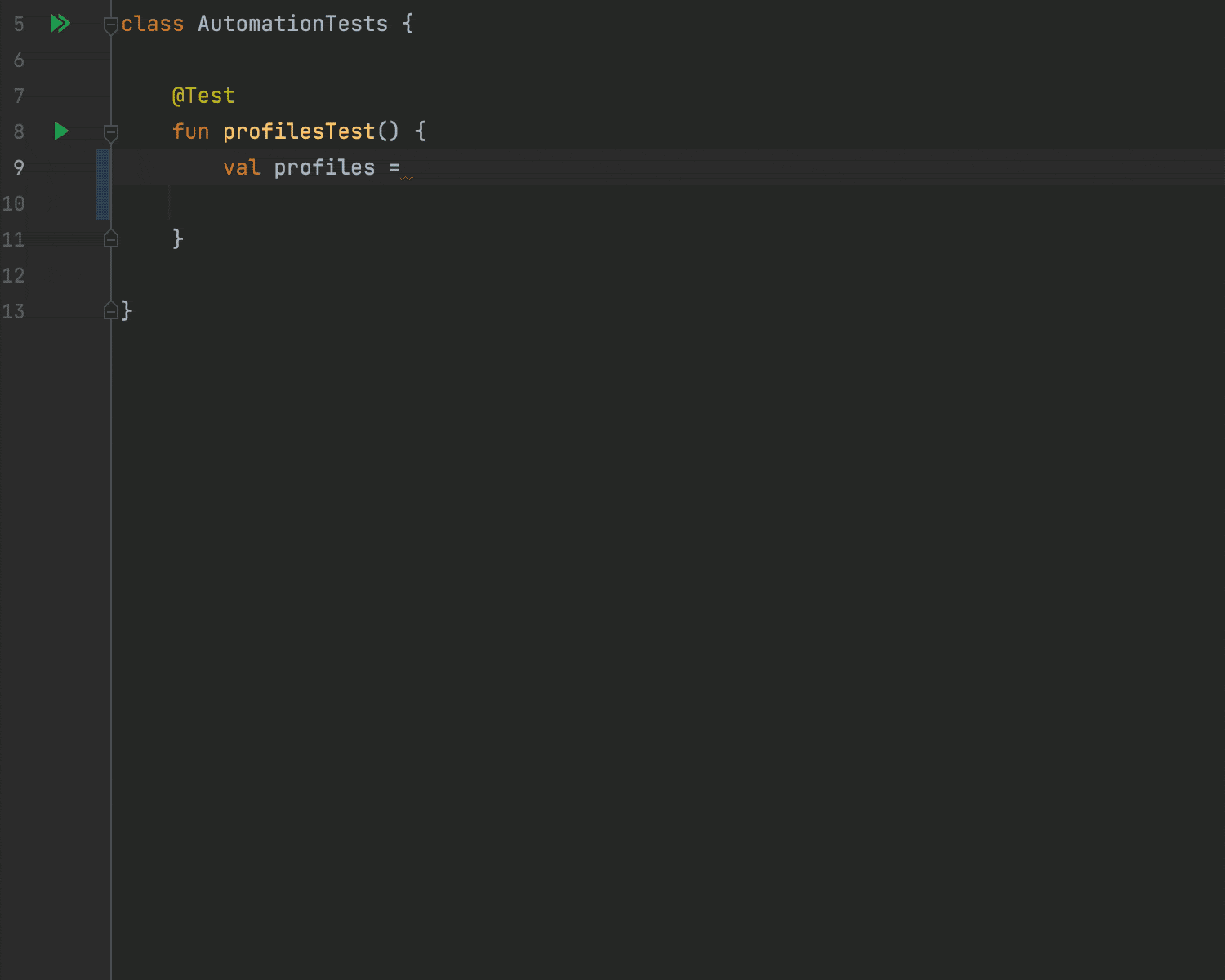Click the AutomationTests class name
Screen dimensions: 1225x980
coord(292,24)
